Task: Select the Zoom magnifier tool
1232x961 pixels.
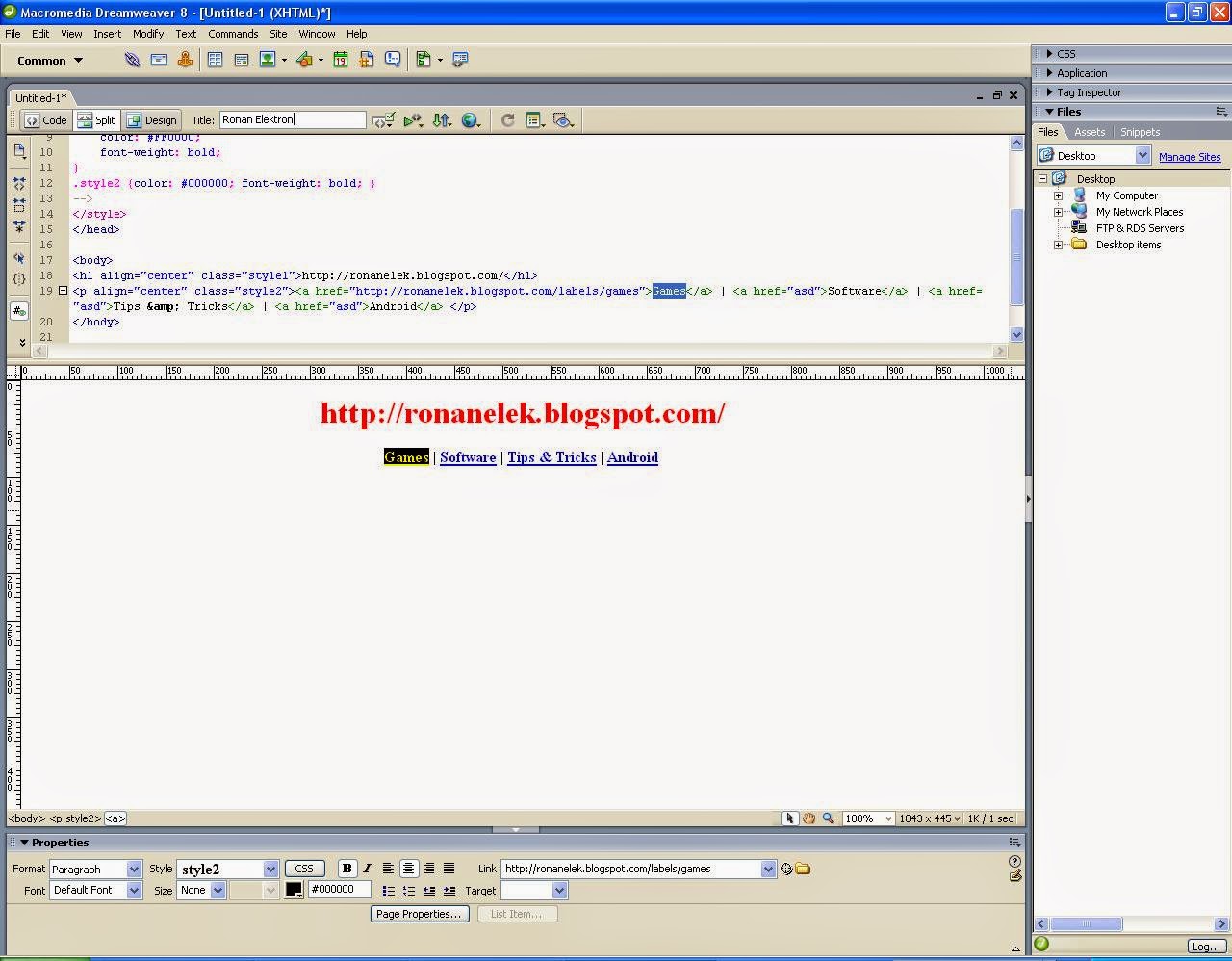Action: [828, 818]
